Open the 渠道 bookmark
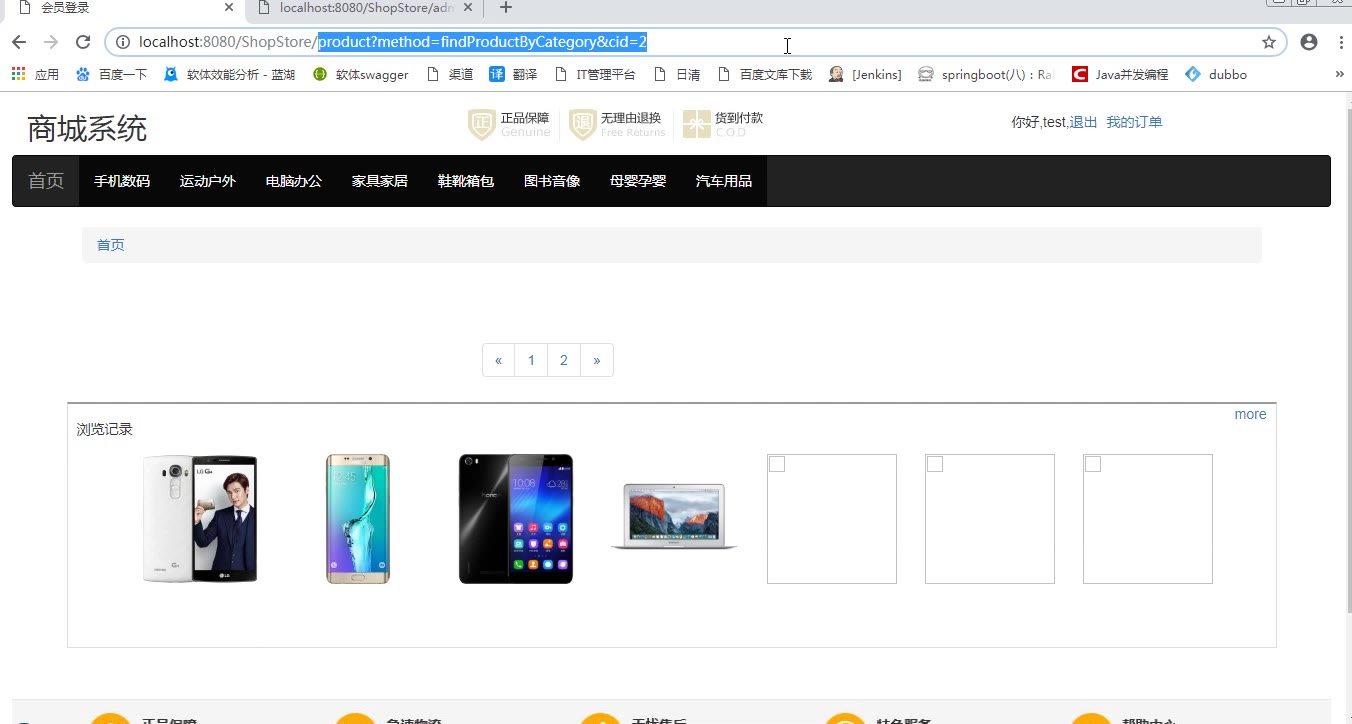 [x=450, y=74]
